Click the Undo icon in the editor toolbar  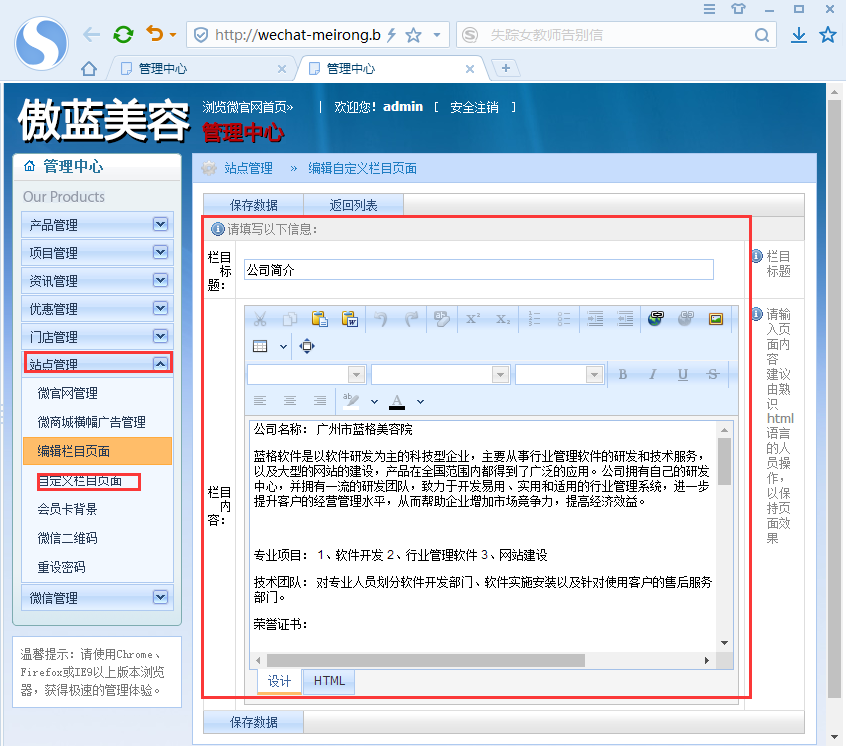pos(382,317)
